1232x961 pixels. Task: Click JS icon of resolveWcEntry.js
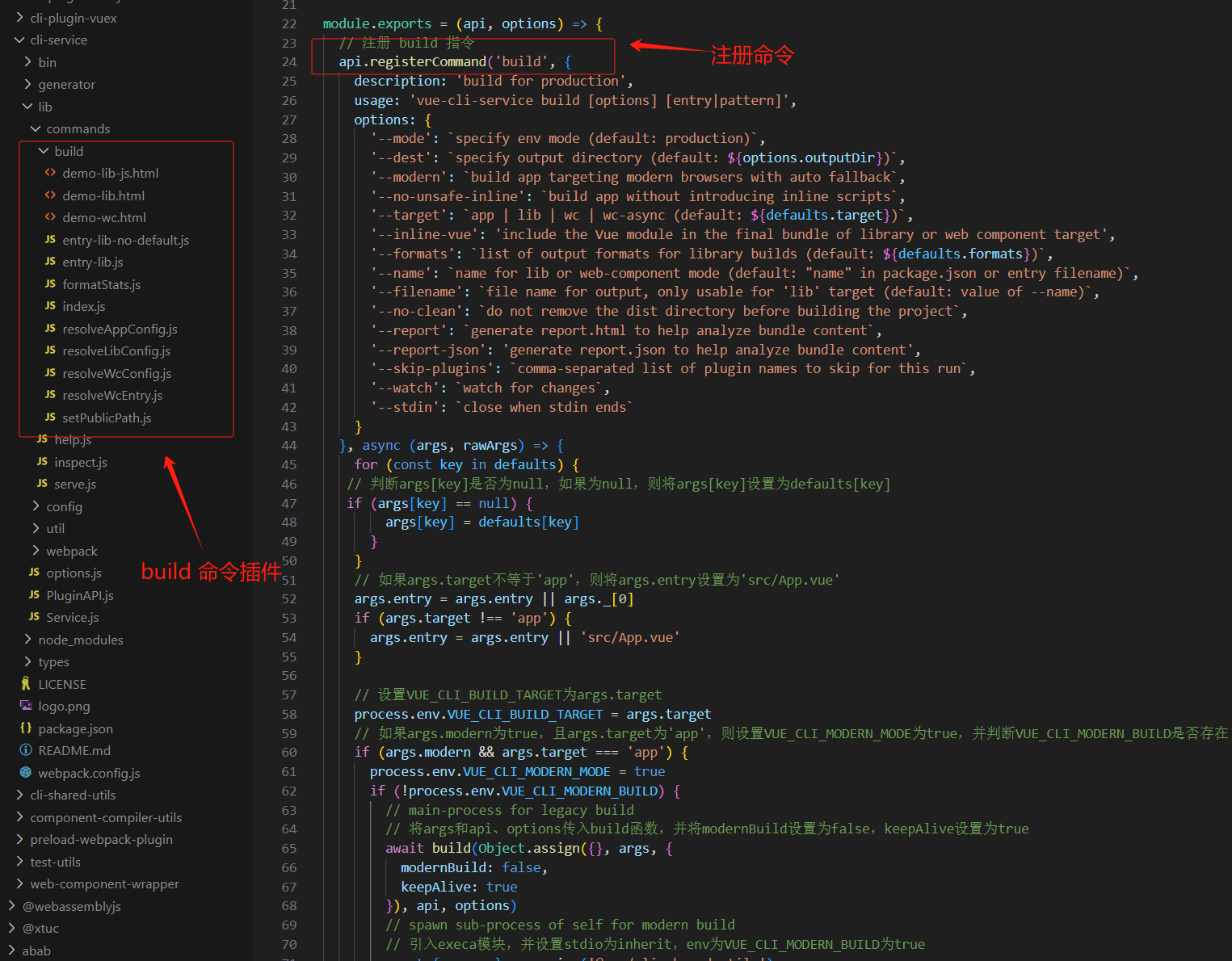tap(50, 395)
